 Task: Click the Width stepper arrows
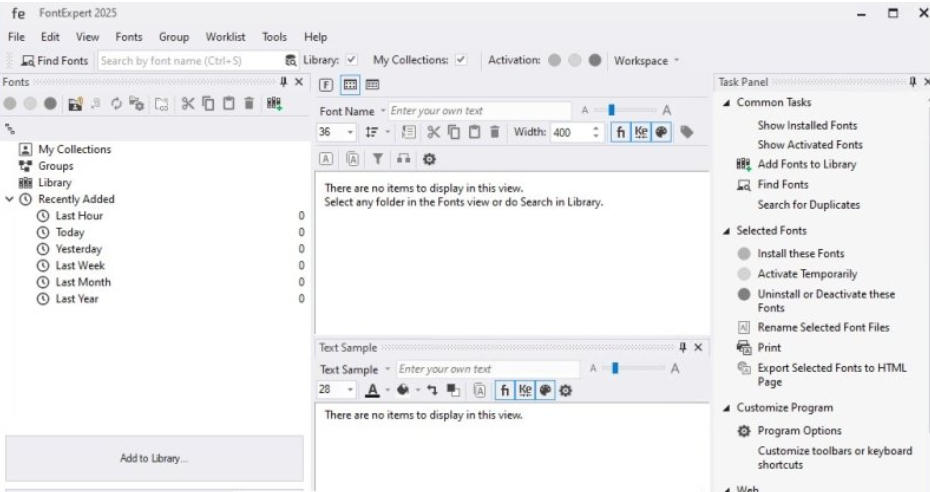tap(595, 132)
